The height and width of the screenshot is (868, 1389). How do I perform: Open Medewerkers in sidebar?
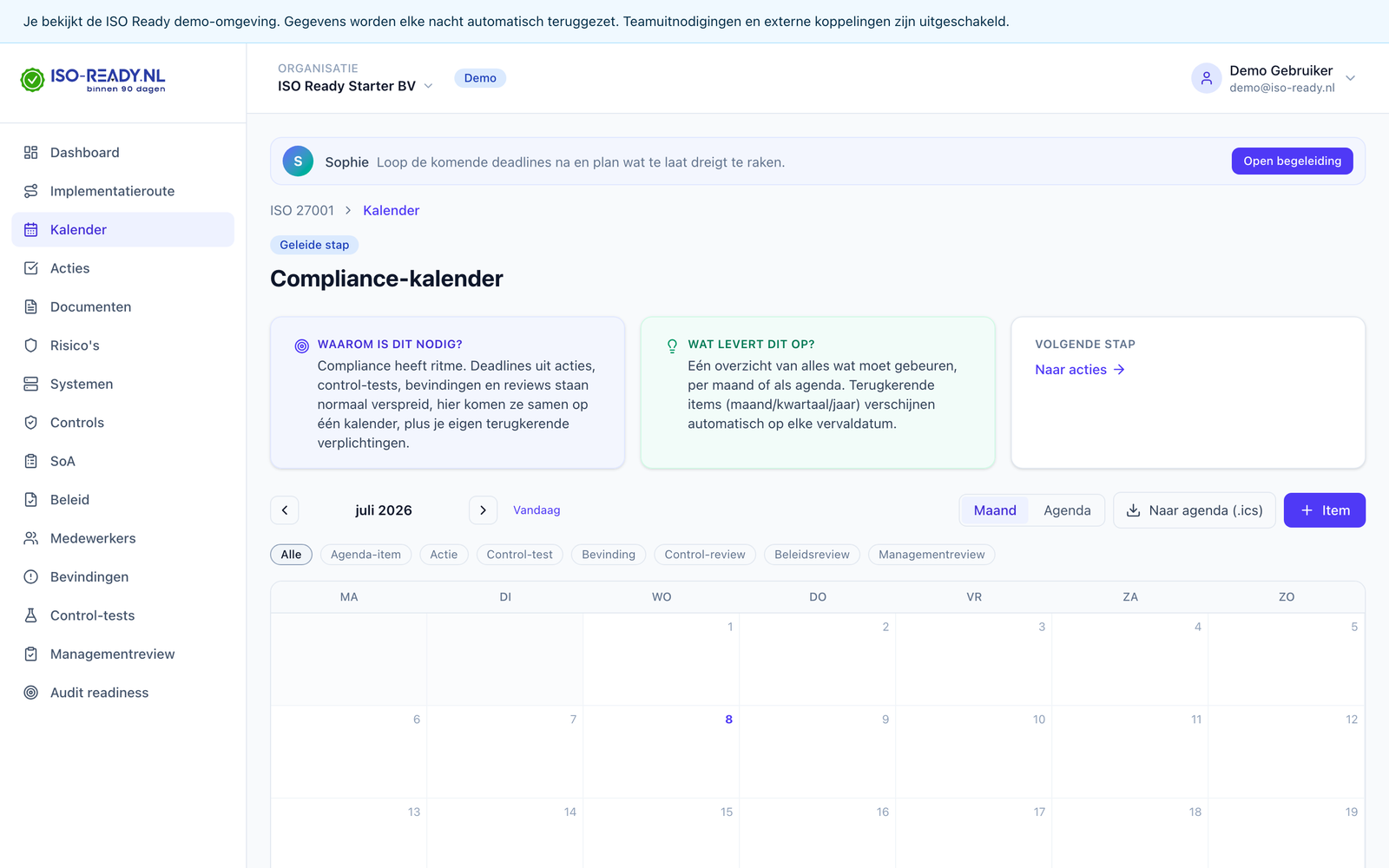pos(123,538)
